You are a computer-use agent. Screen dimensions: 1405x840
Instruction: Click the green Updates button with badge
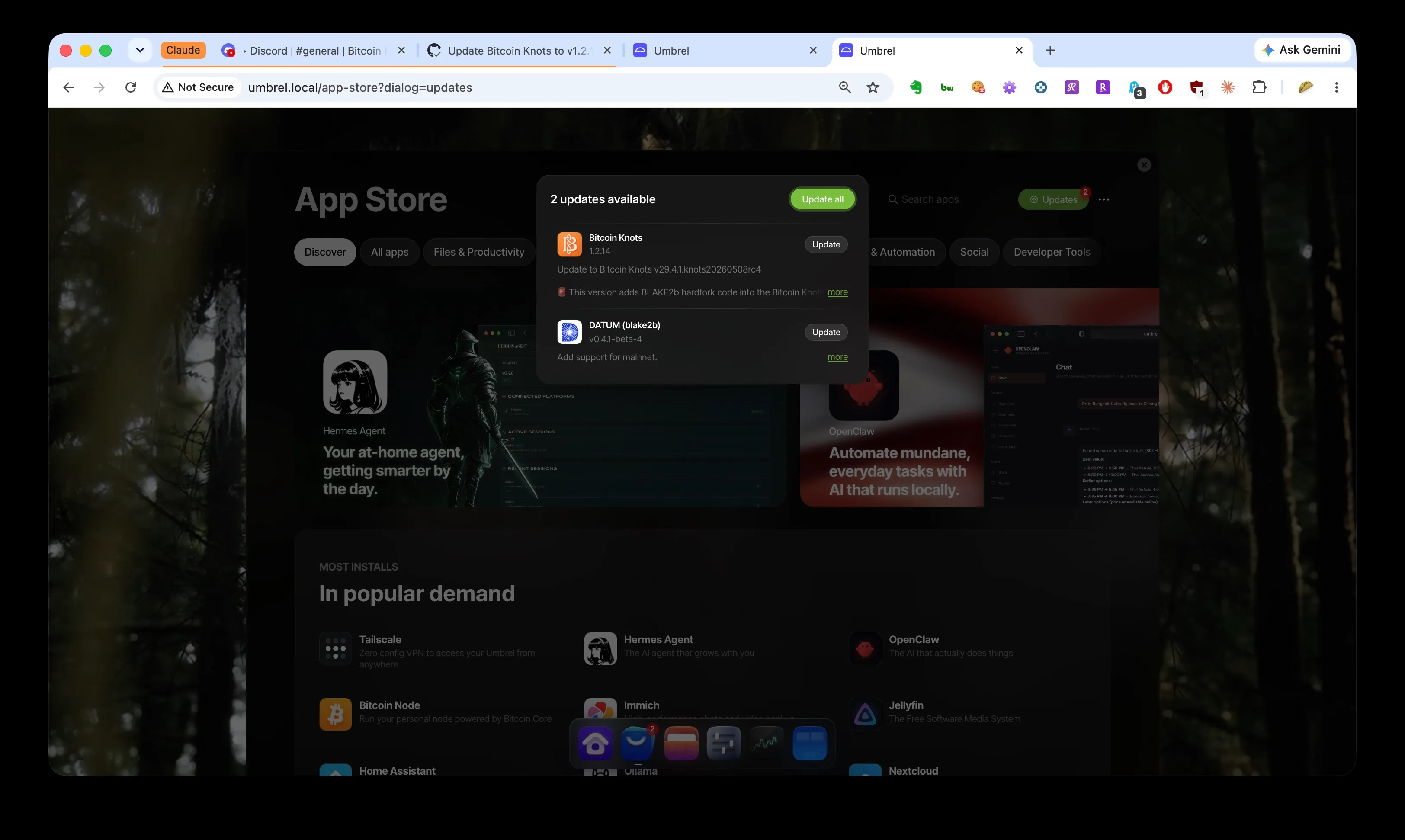tap(1053, 199)
